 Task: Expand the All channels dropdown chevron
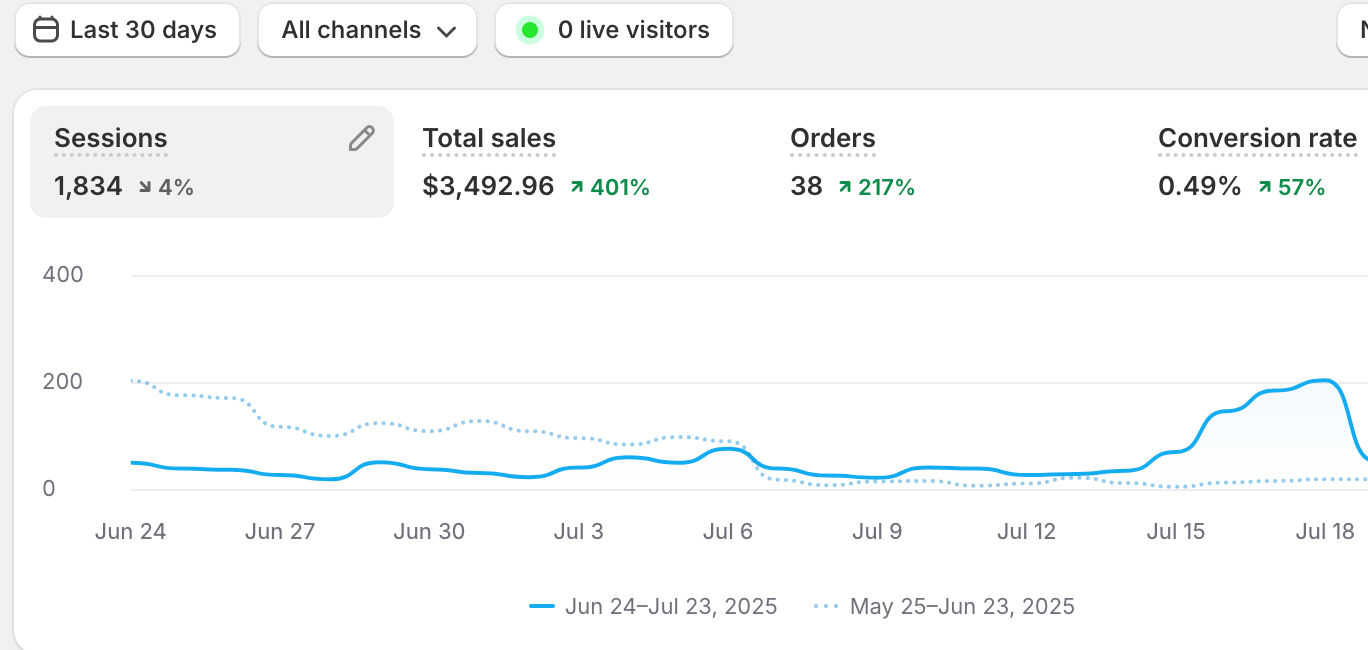tap(446, 31)
